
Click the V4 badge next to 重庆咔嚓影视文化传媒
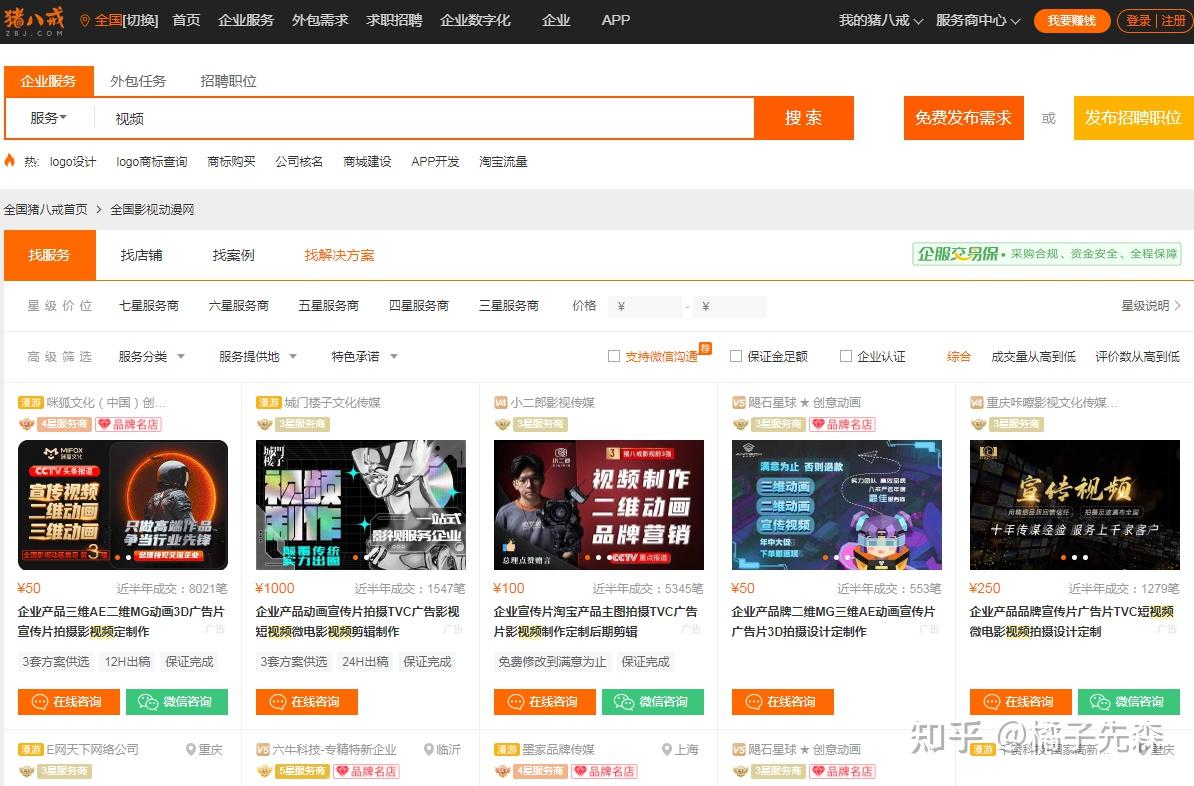coord(976,402)
